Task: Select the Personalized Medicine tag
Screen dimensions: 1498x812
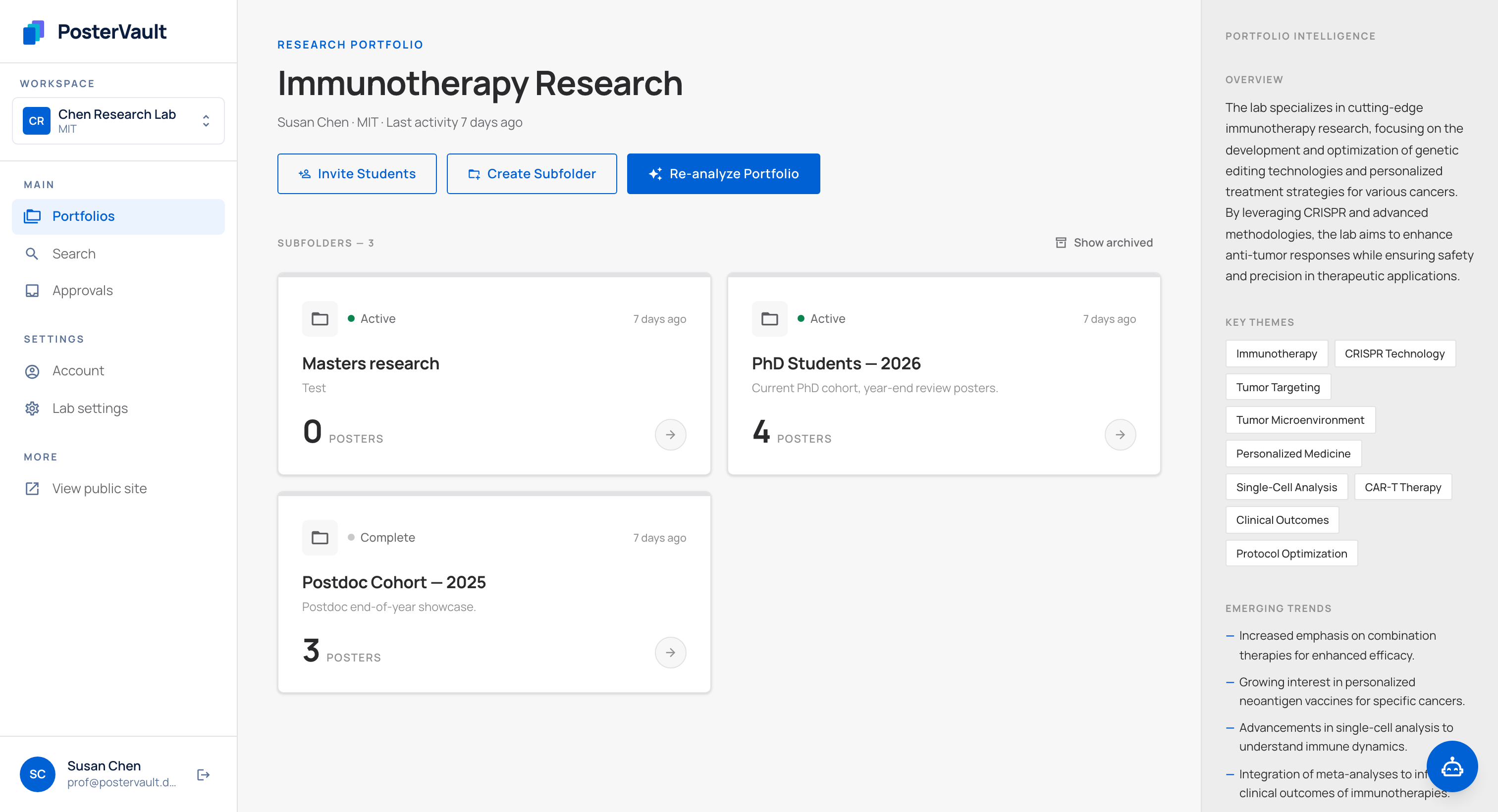Action: (1293, 454)
